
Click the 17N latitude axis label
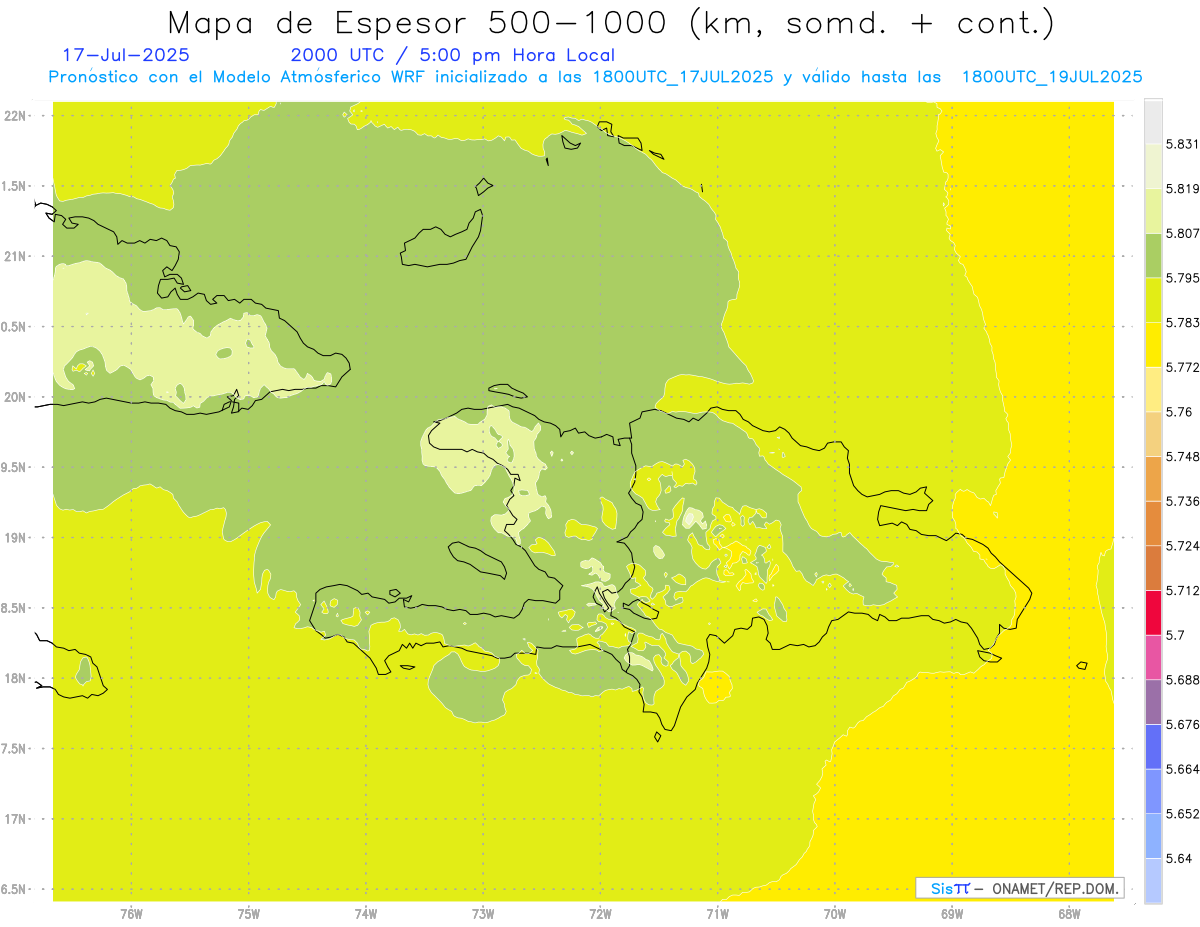15,819
